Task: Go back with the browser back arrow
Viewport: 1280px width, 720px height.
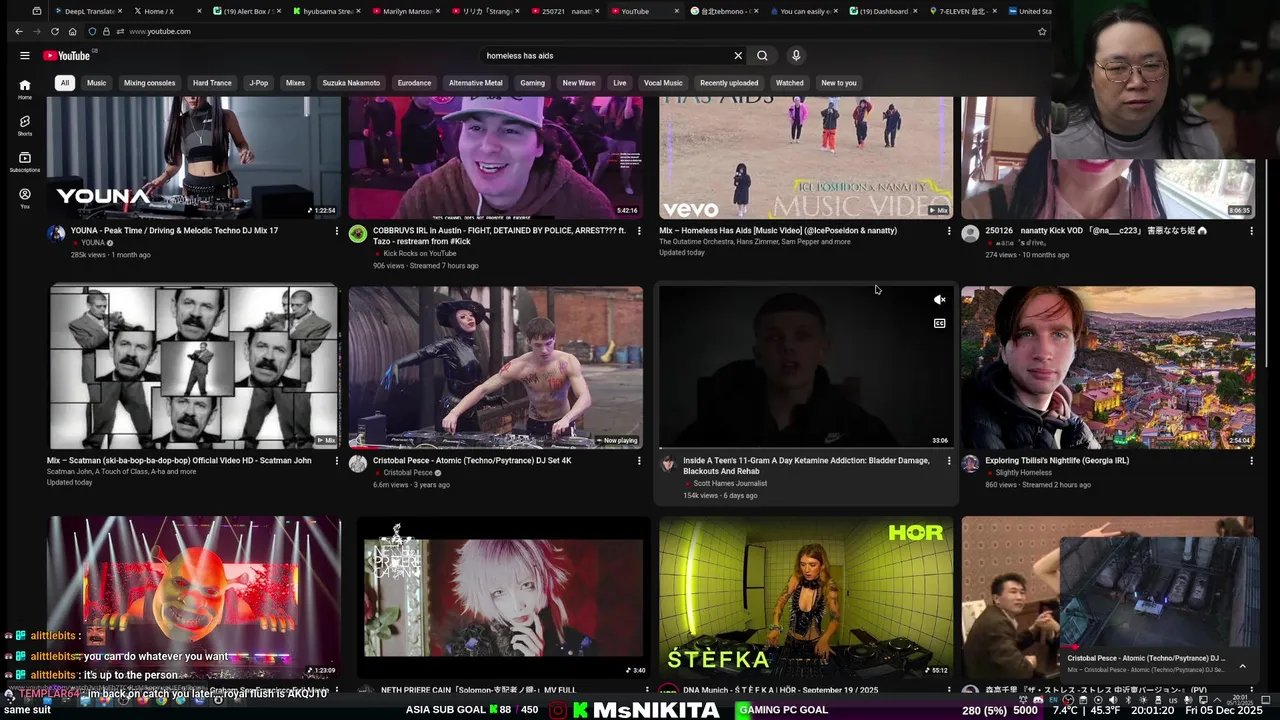Action: tap(19, 32)
